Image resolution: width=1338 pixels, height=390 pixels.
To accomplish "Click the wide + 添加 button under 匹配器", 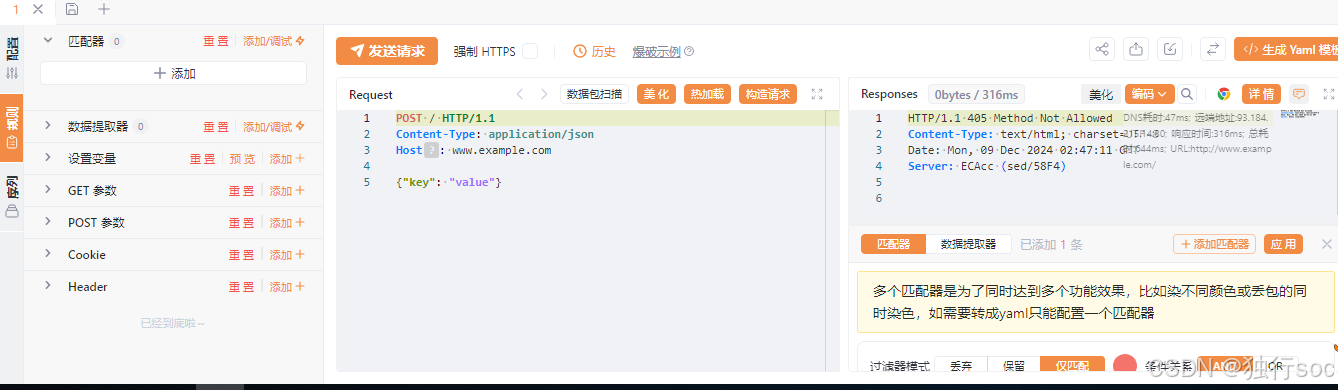I will point(173,73).
